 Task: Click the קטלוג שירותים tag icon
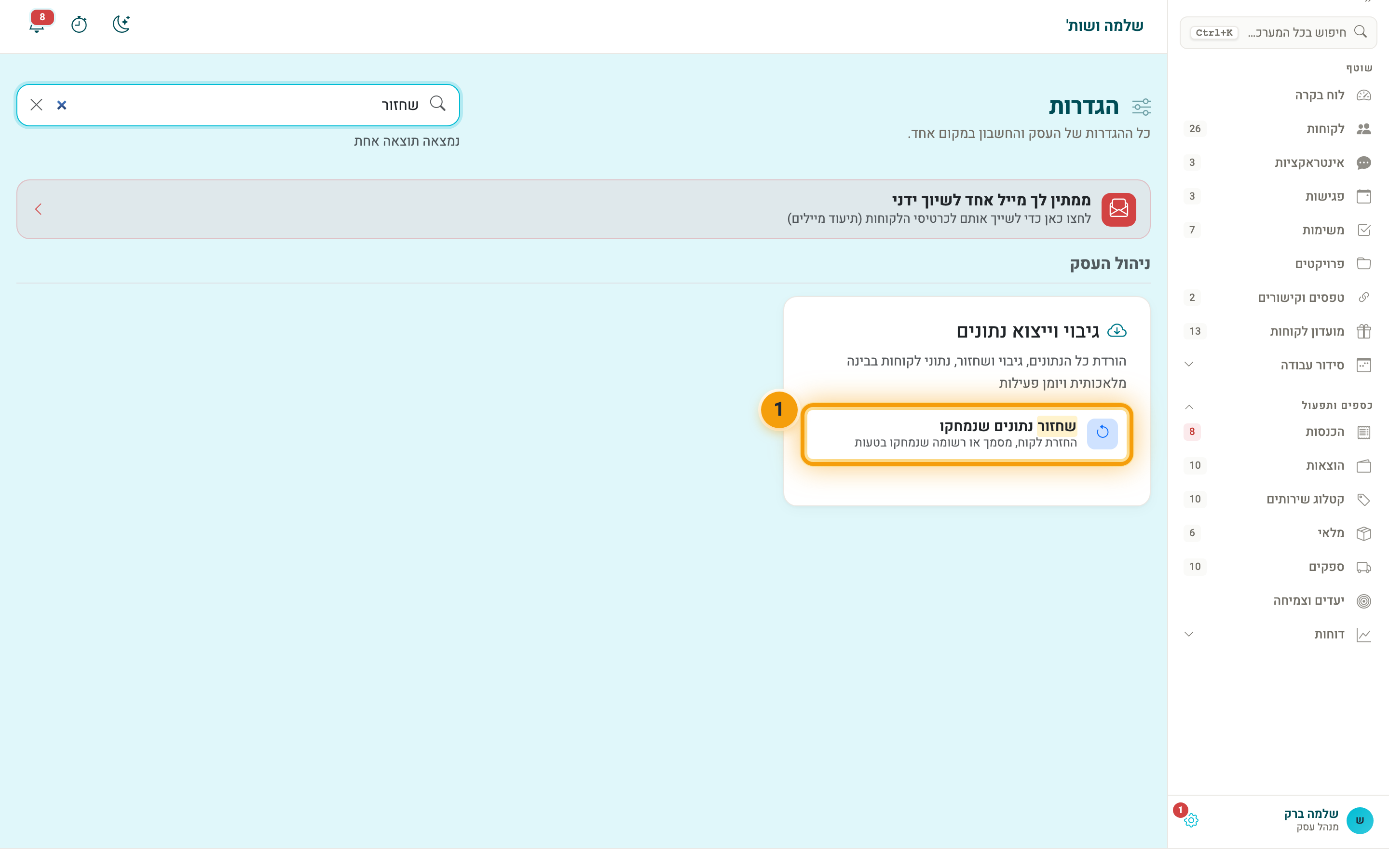(x=1364, y=500)
